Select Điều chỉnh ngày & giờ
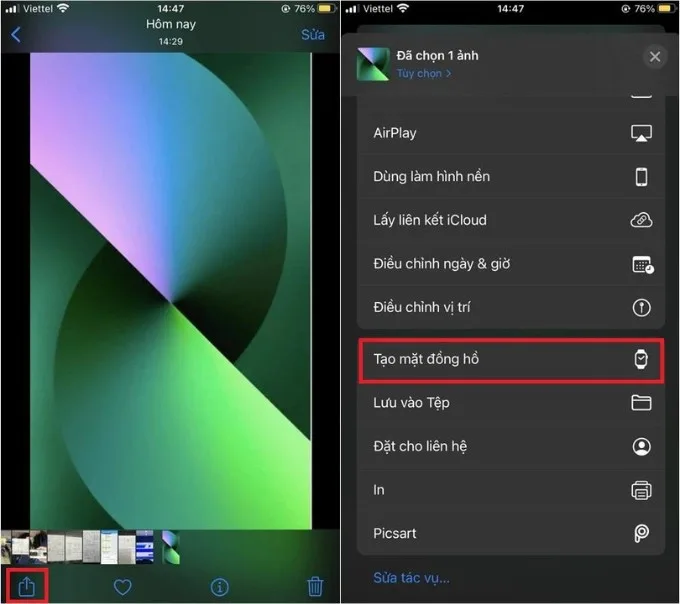This screenshot has height=604, width=680. [510, 264]
